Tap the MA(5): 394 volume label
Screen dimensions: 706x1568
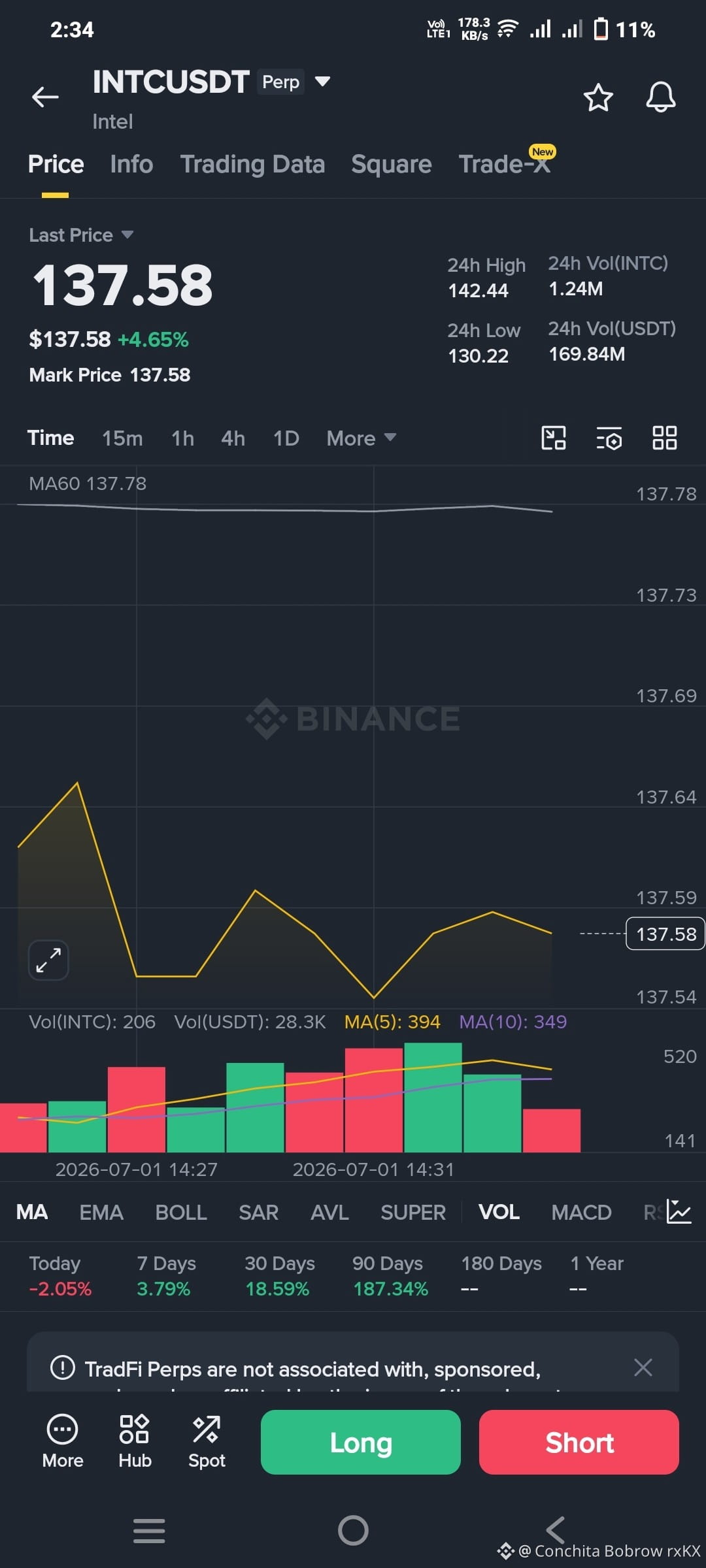(x=392, y=1022)
